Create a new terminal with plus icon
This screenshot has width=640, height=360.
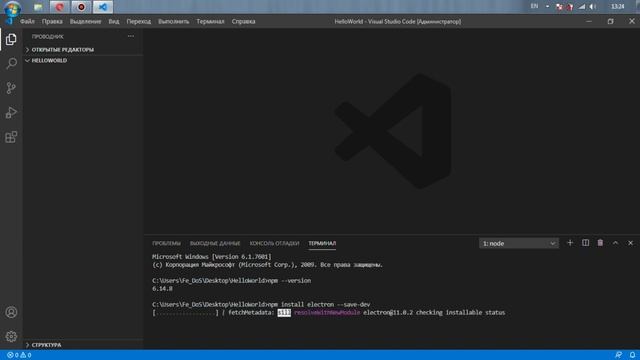click(x=570, y=243)
